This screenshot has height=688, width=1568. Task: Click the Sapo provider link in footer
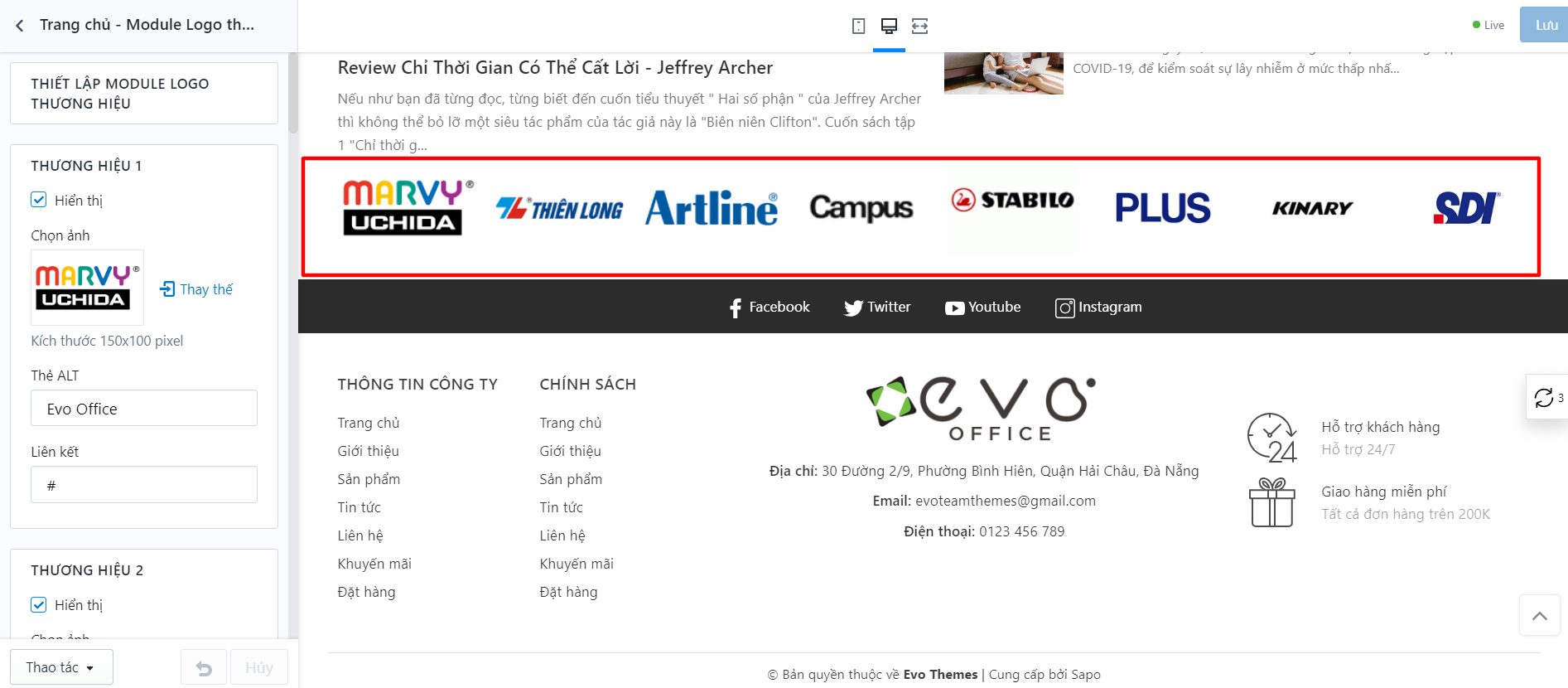pyautogui.click(x=1086, y=675)
